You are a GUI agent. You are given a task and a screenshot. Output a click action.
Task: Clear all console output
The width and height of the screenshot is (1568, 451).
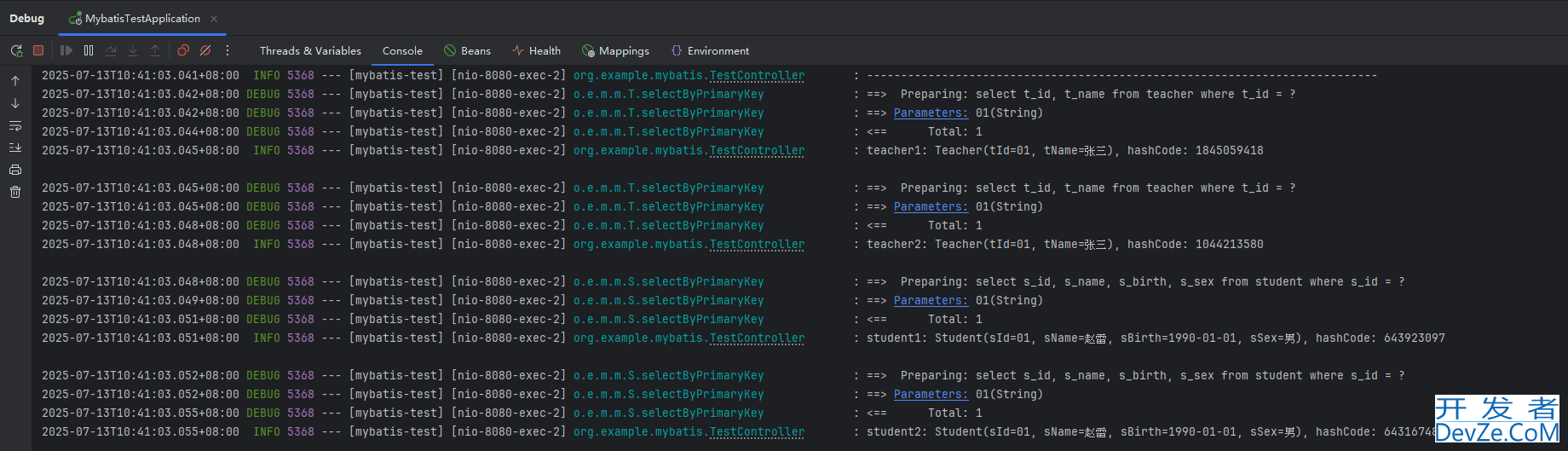pyautogui.click(x=15, y=192)
